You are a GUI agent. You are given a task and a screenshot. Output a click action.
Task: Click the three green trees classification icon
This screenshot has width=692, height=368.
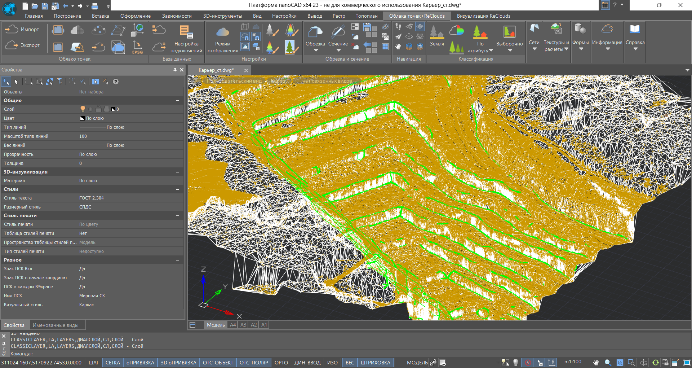point(456,47)
